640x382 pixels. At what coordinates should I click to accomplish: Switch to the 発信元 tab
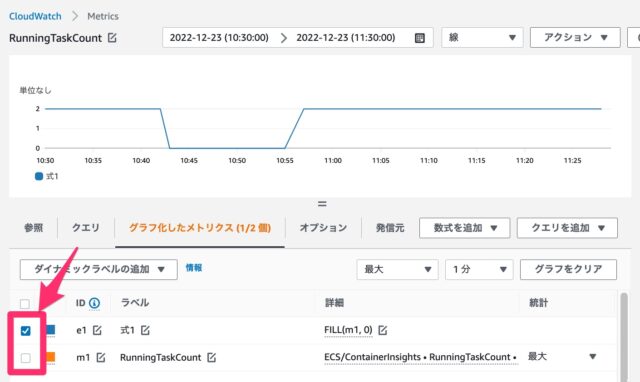click(x=390, y=228)
